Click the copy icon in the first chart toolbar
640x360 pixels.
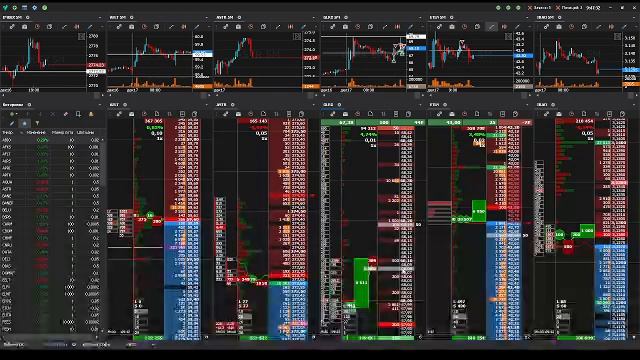49,27
